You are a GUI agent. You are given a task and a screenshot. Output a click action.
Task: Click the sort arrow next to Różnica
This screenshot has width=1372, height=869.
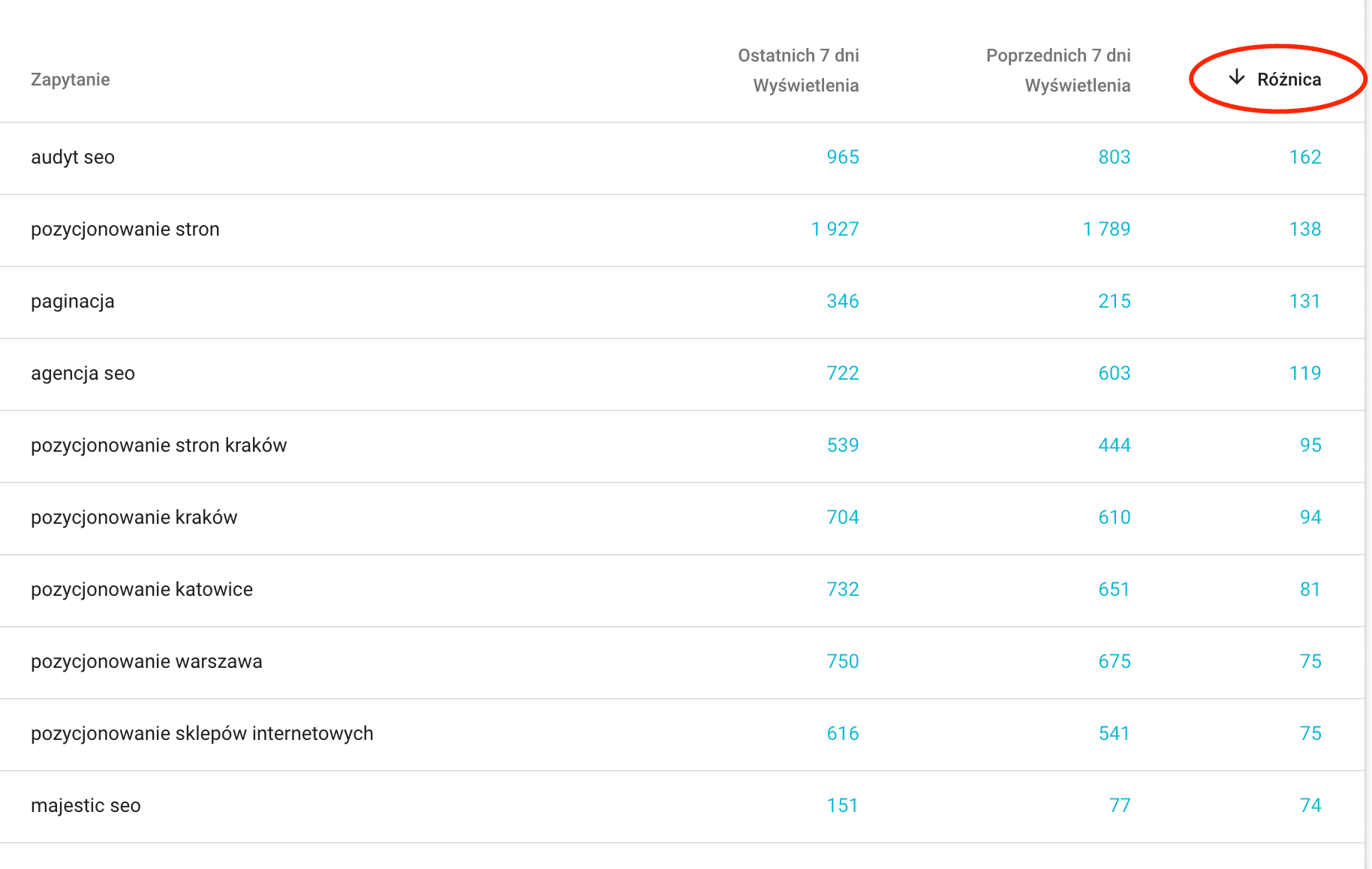(1236, 78)
